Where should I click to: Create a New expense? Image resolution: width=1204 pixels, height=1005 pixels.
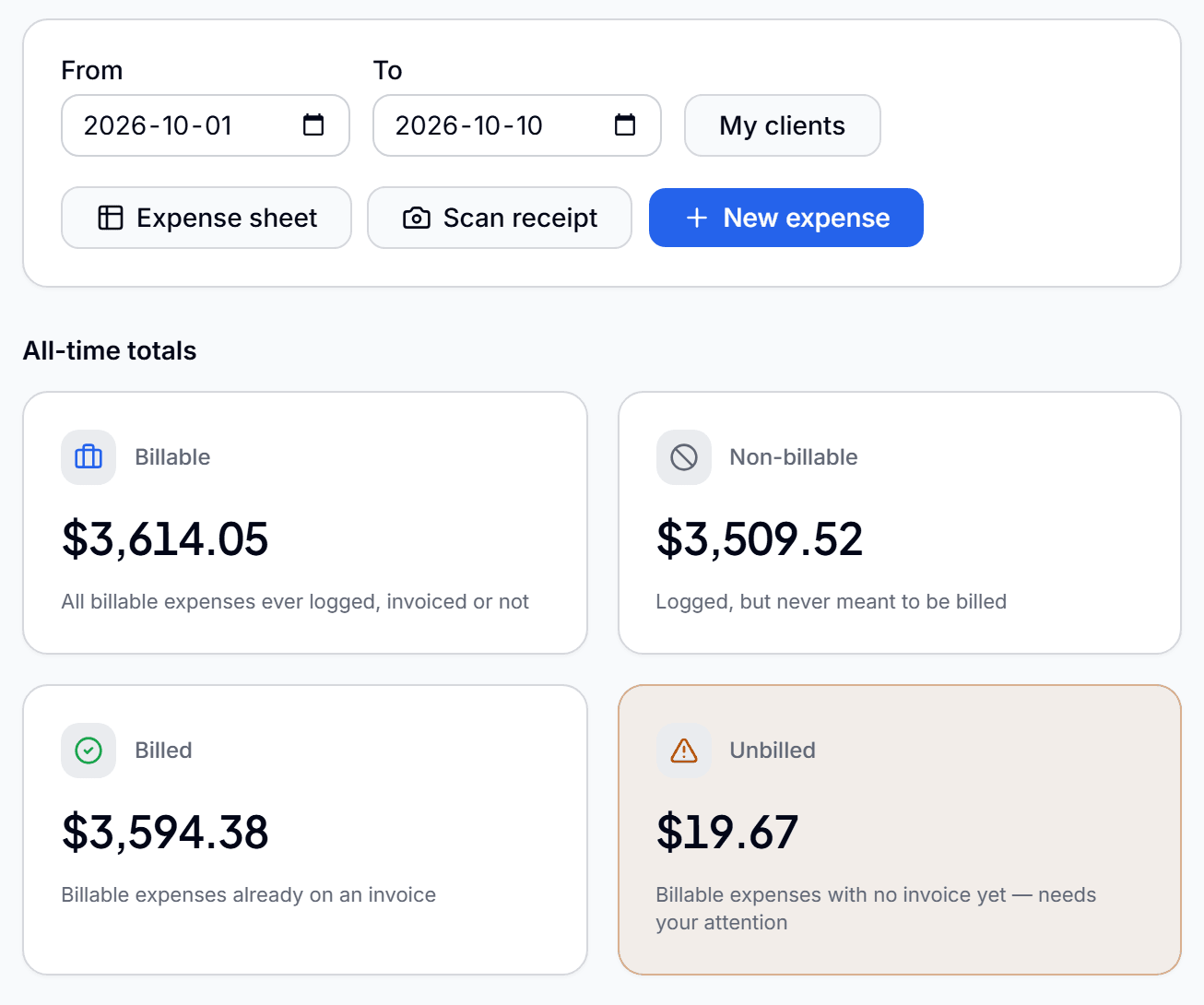point(786,218)
